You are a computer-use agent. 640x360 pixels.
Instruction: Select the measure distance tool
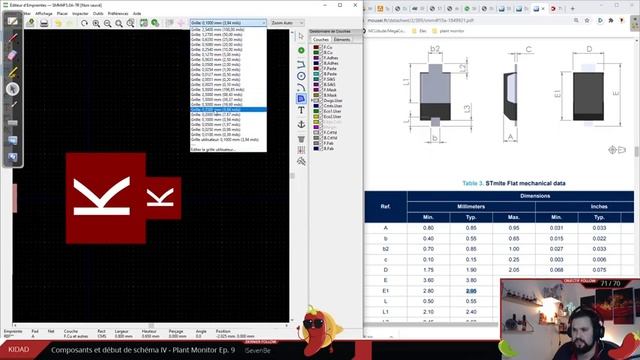click(301, 161)
